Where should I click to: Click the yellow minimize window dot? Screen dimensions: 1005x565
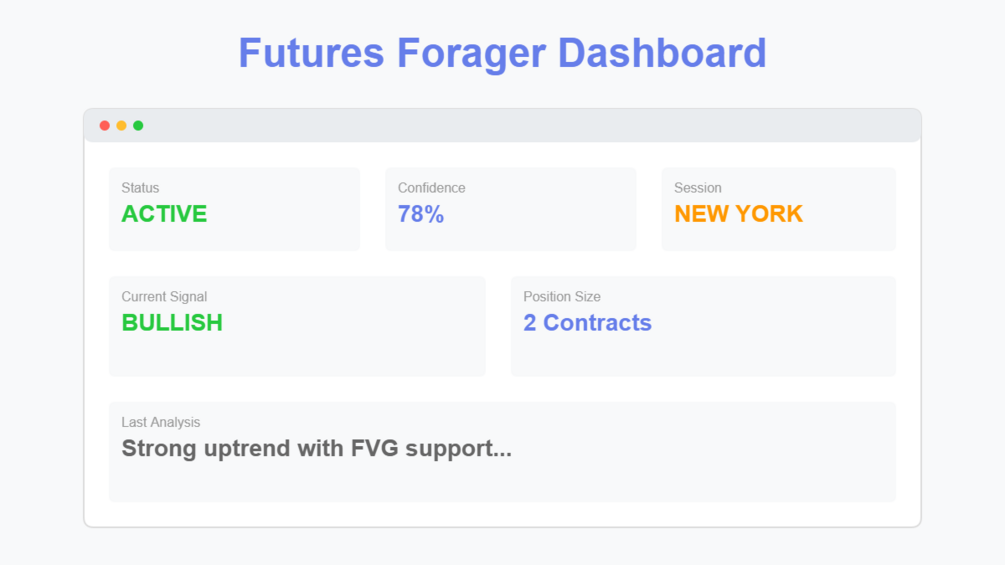coord(121,126)
